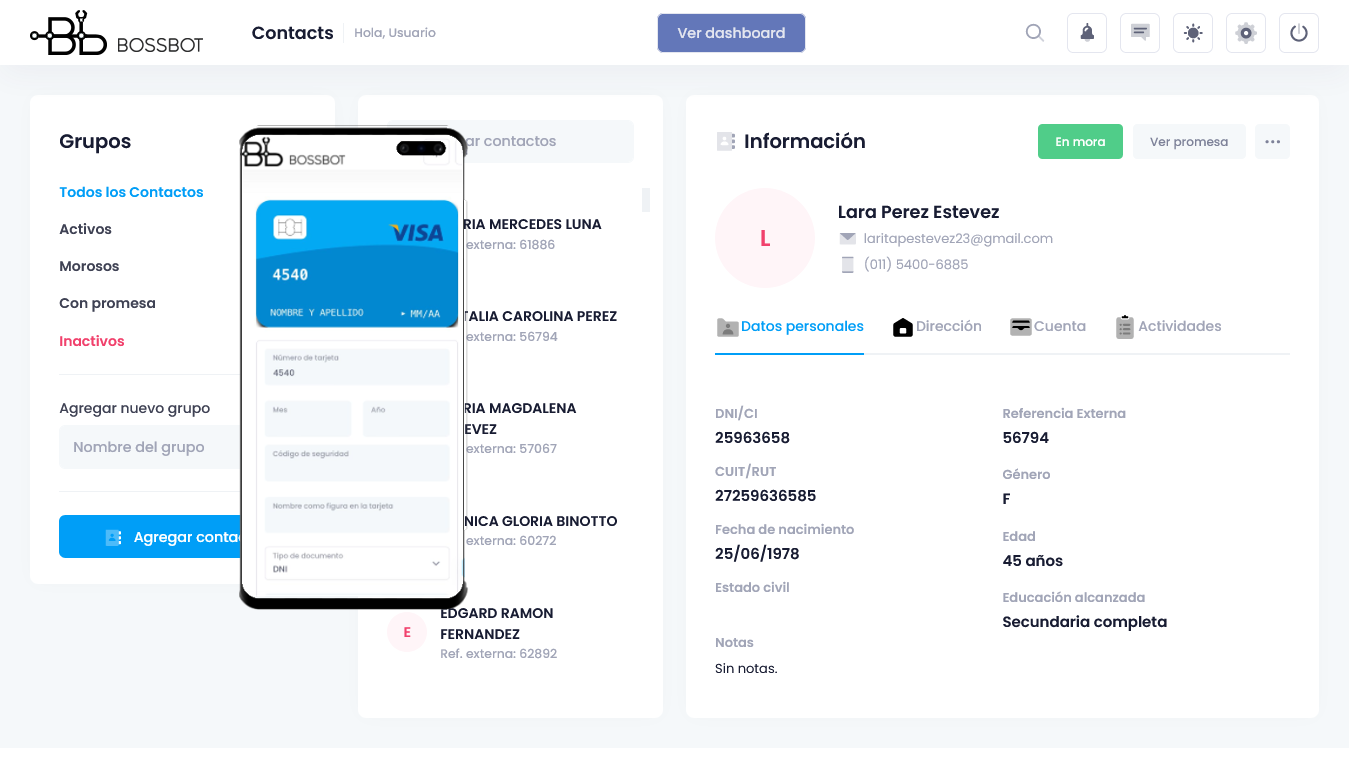Click phone number (011) 5400-6885
This screenshot has width=1349, height=768.
pyautogui.click(x=916, y=264)
